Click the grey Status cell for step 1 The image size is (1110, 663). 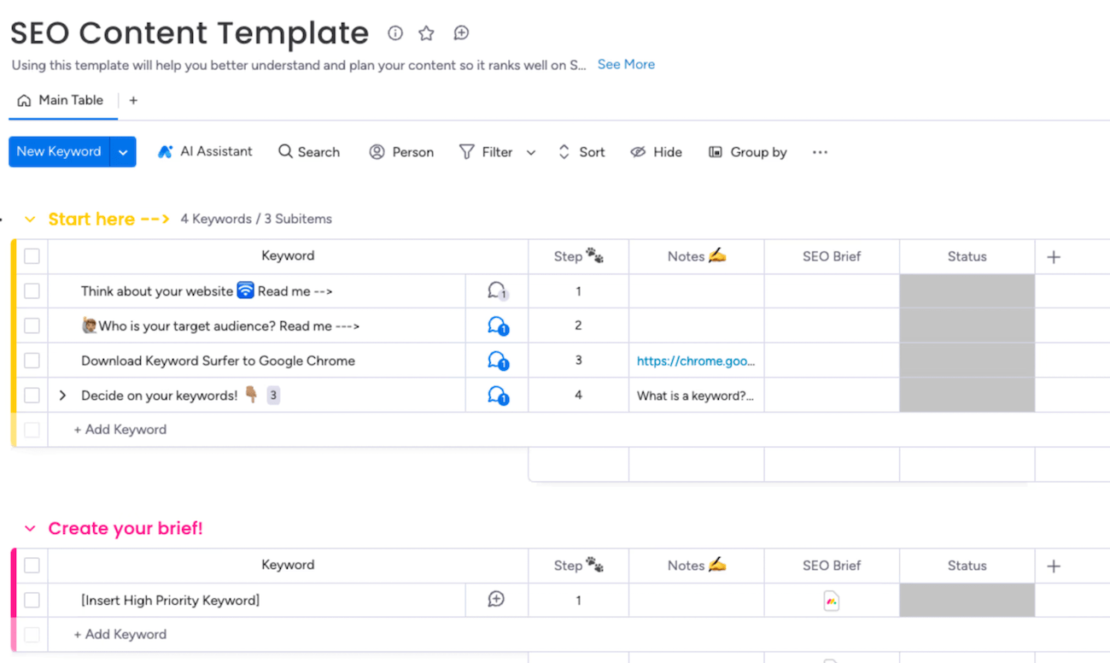point(966,292)
